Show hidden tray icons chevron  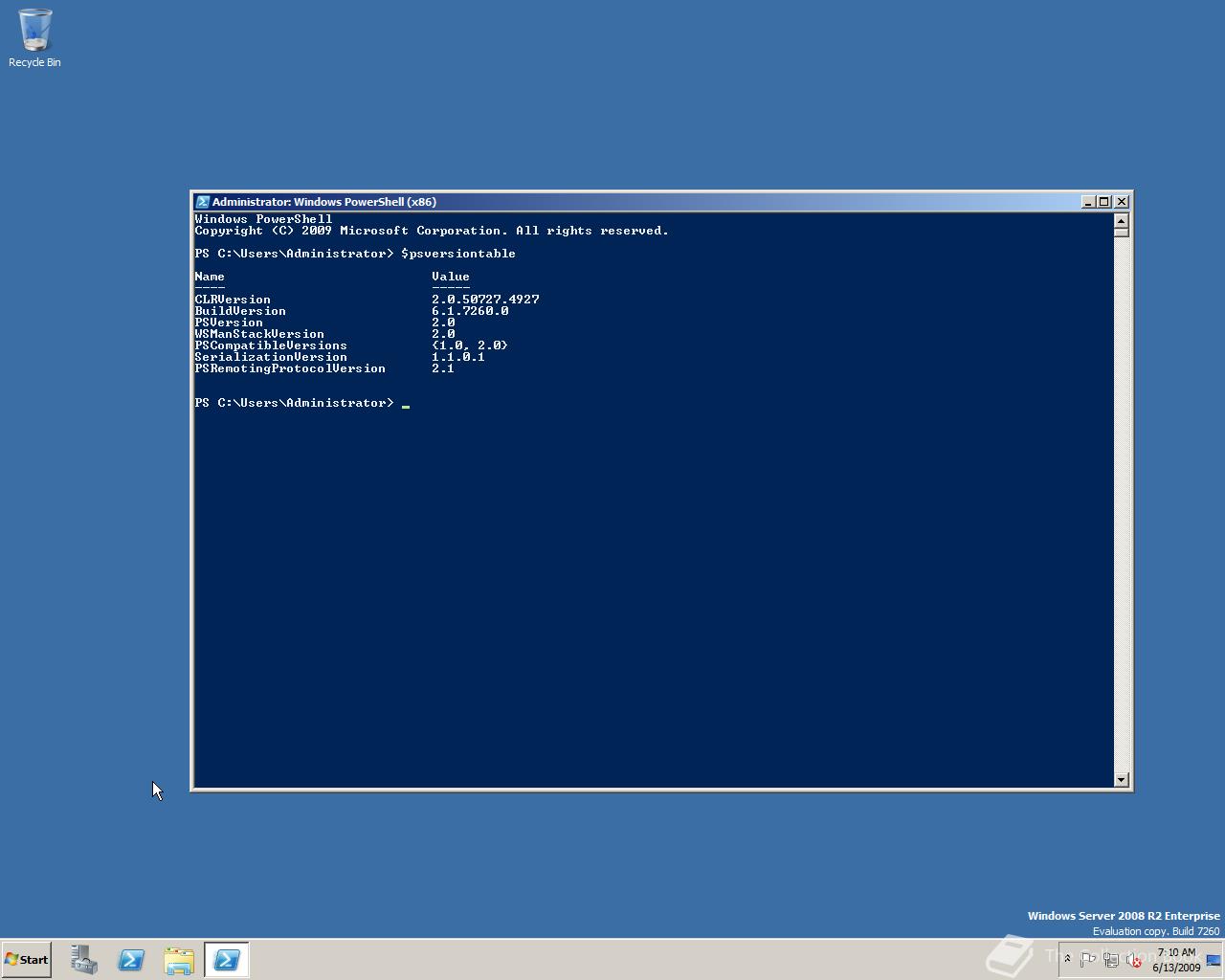coord(1068,959)
